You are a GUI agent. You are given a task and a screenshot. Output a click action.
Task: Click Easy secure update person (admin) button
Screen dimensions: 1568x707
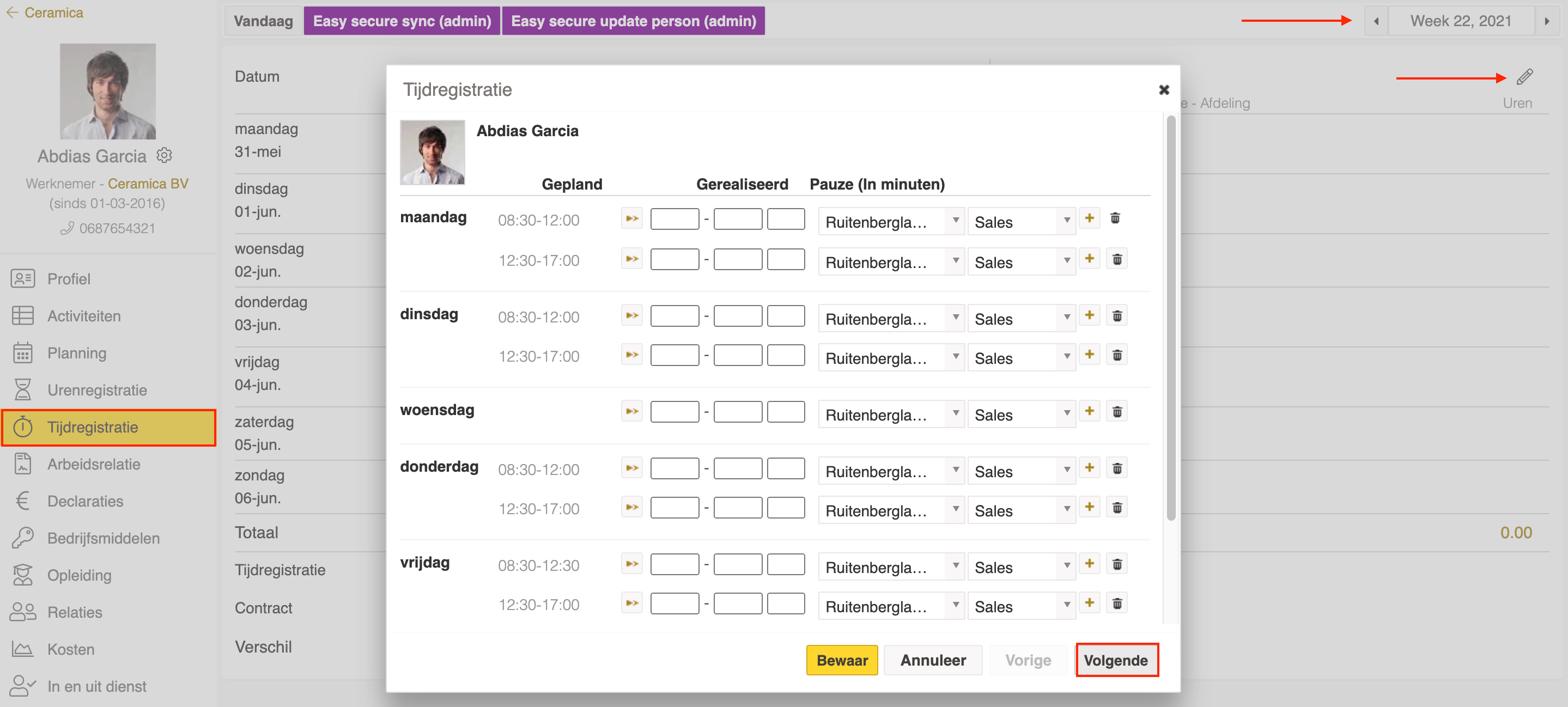pos(633,21)
